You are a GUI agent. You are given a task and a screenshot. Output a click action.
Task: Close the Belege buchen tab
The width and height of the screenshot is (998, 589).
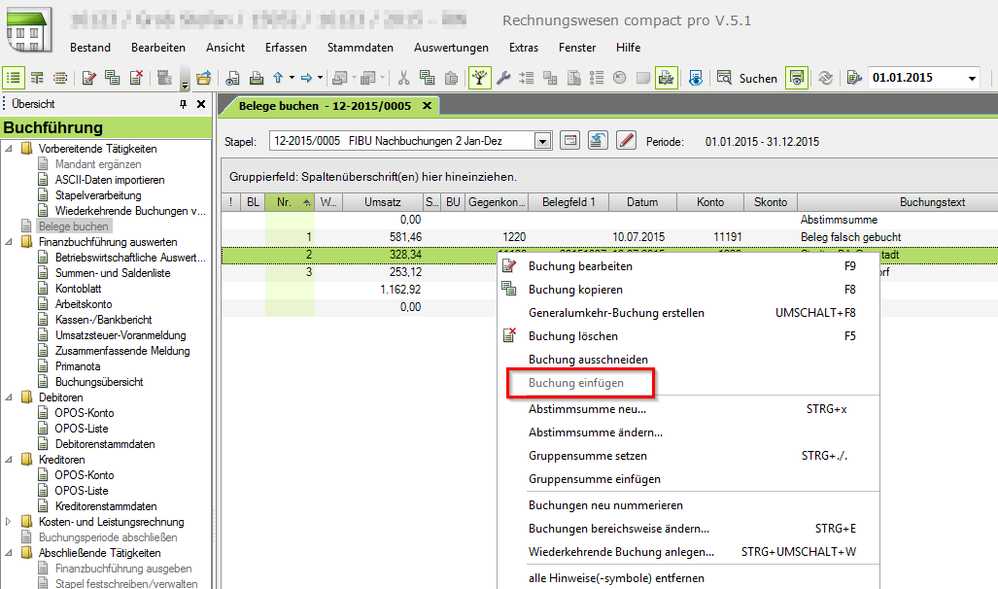pos(427,105)
